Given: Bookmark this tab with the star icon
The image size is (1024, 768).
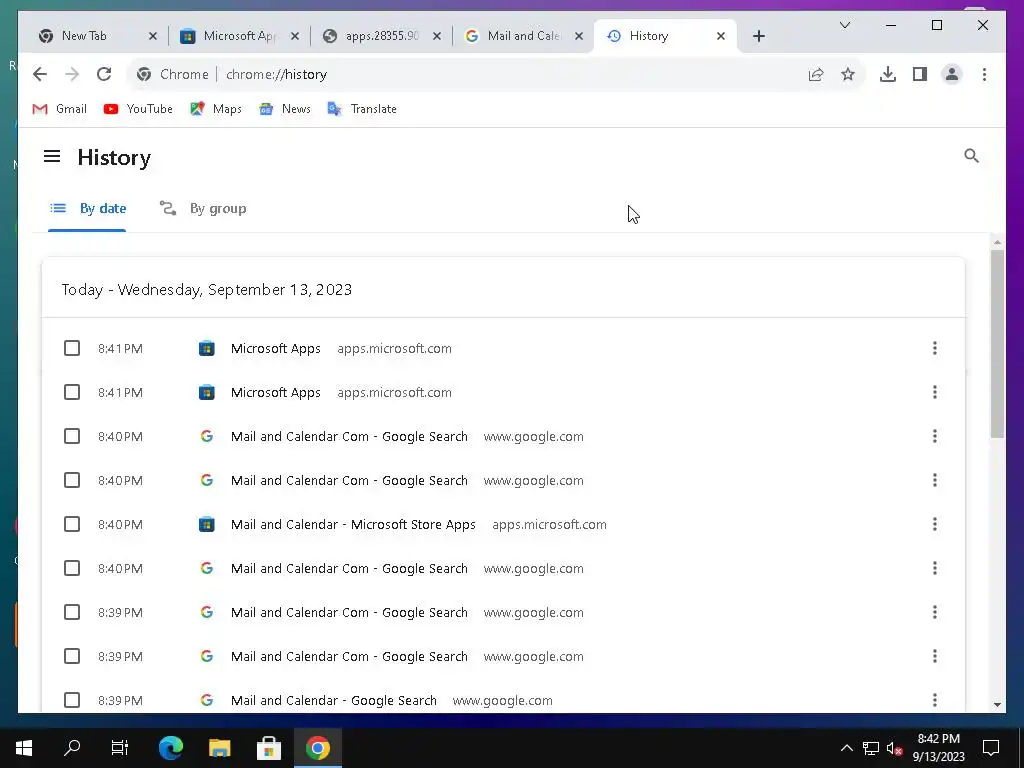Looking at the screenshot, I should click(x=848, y=74).
